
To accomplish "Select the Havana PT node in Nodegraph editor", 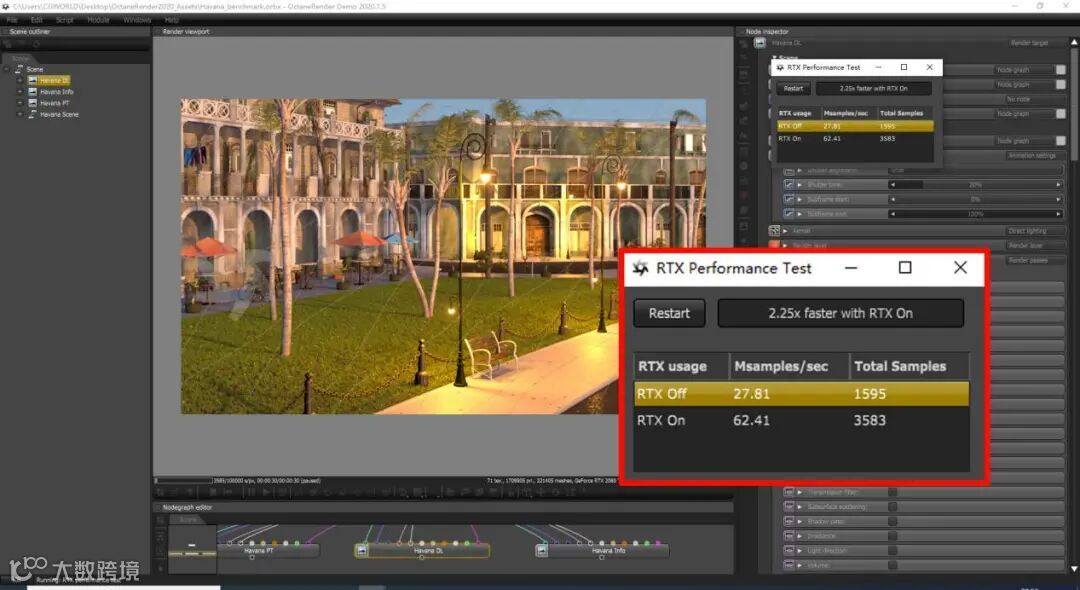I will (x=268, y=551).
